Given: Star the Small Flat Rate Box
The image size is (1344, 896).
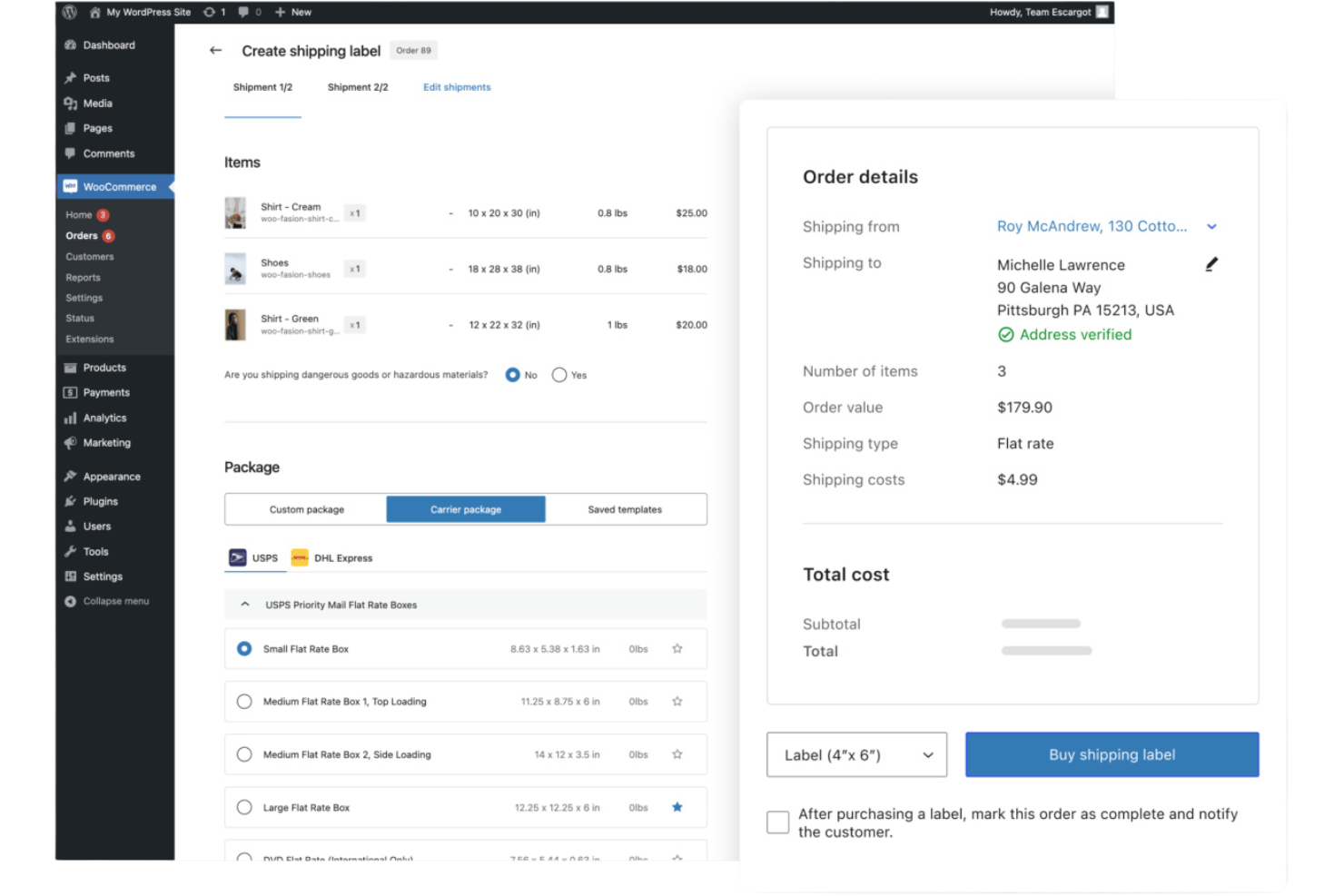Looking at the screenshot, I should tap(677, 649).
